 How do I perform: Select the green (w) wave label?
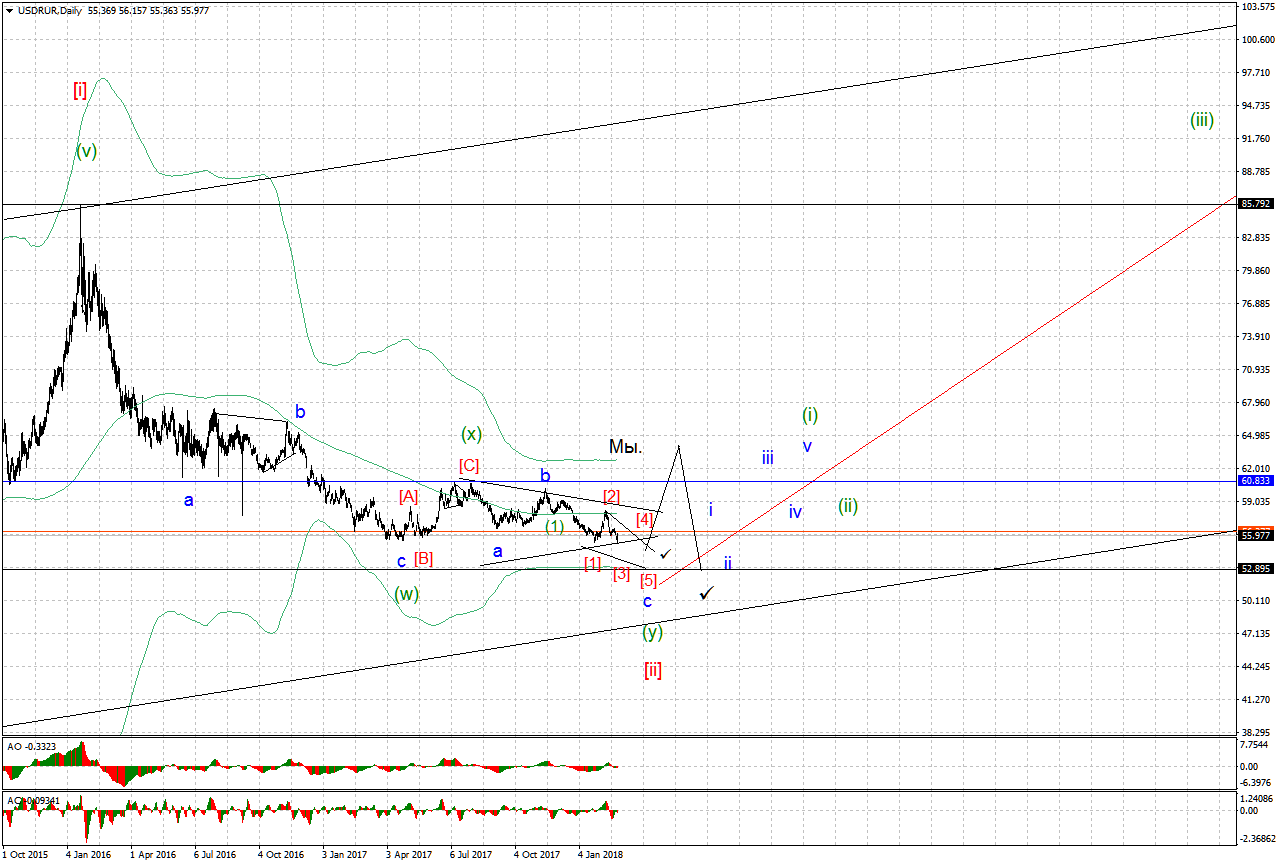tap(406, 593)
